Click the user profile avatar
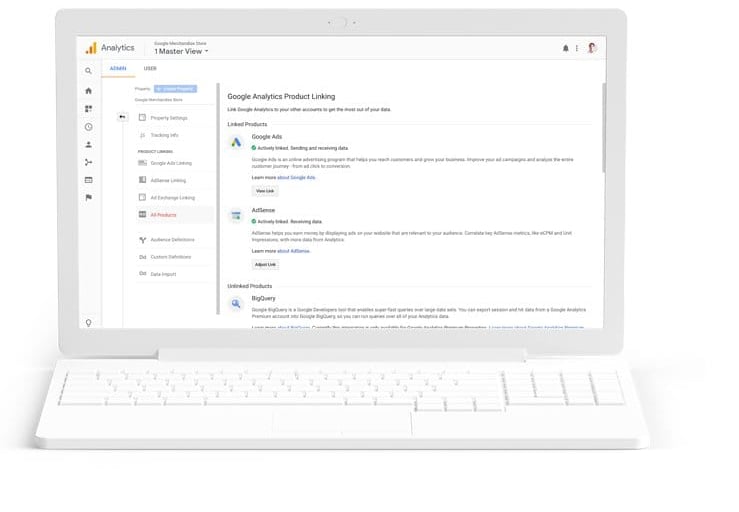Viewport: 739px width, 512px height. (x=591, y=48)
